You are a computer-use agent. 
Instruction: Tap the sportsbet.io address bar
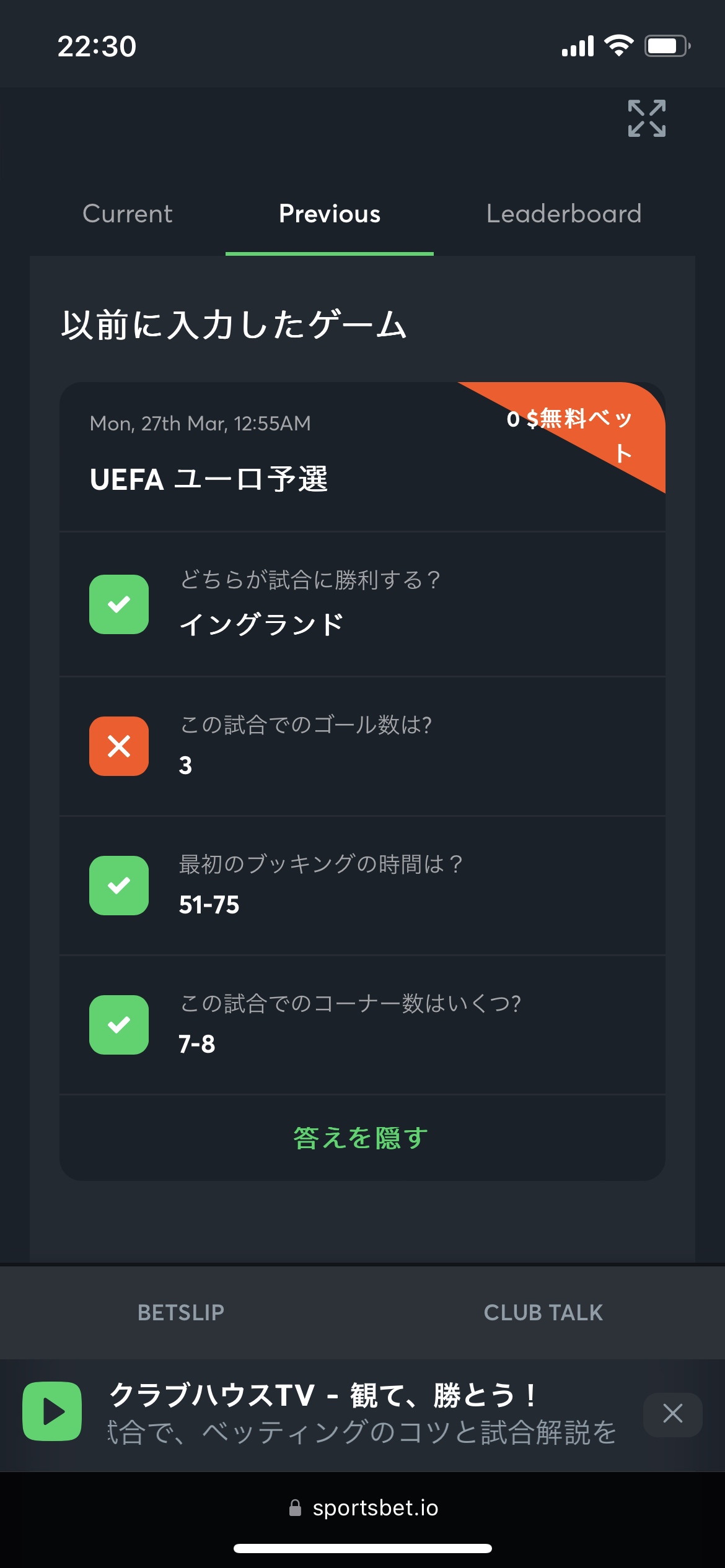(x=362, y=1508)
